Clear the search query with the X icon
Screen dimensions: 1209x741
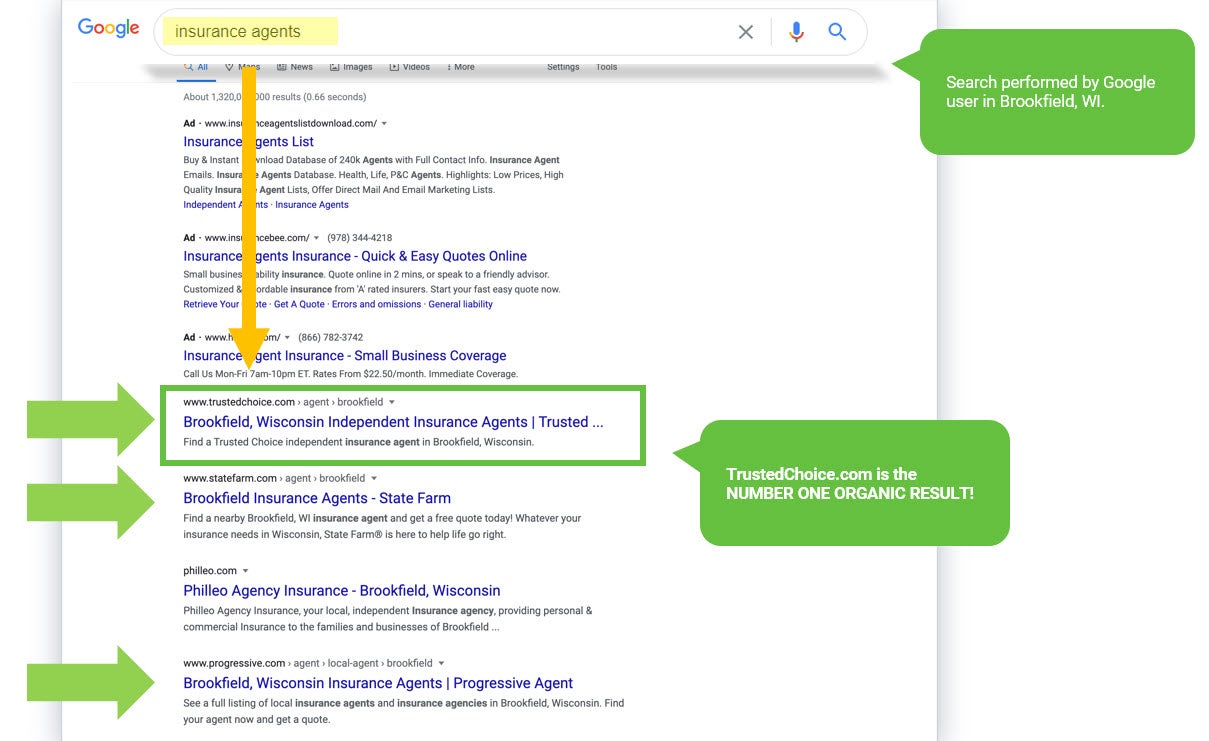coord(746,32)
